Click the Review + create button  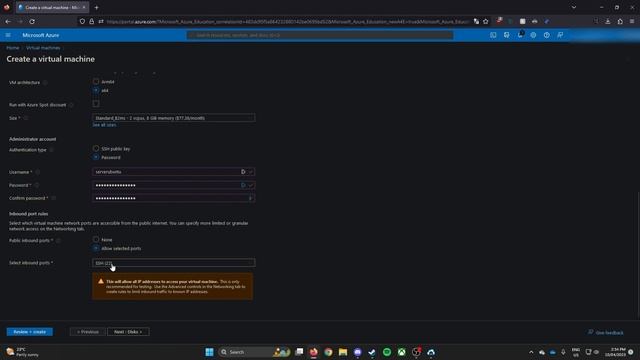click(x=30, y=332)
